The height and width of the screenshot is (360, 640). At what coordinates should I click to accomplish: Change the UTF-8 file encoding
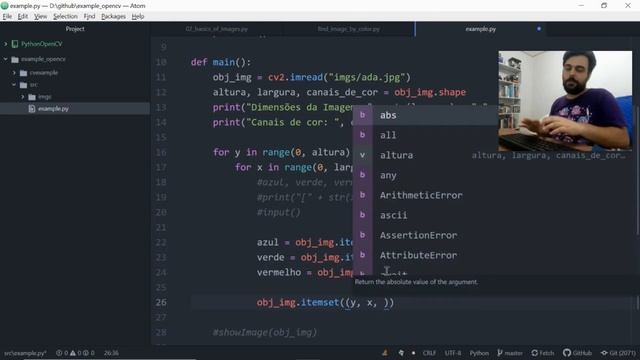[453, 353]
